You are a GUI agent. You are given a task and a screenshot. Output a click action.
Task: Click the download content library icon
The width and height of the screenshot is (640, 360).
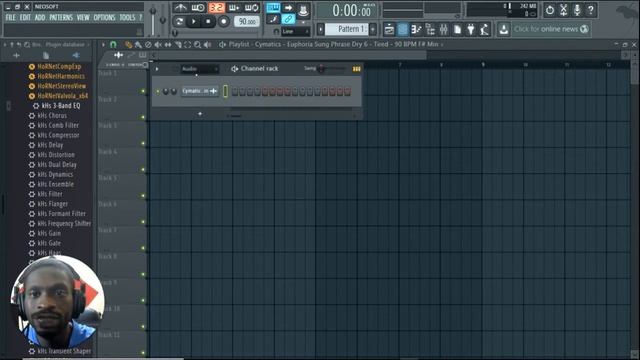[x=503, y=29]
